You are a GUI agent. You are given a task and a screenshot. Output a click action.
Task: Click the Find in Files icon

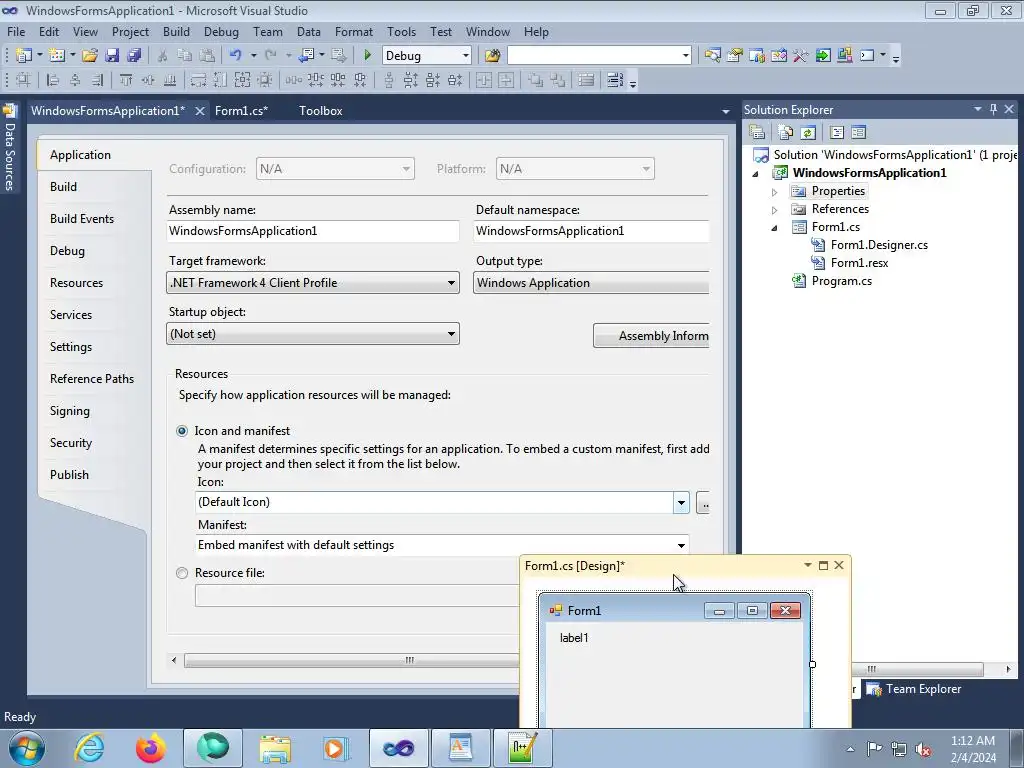pyautogui.click(x=492, y=56)
